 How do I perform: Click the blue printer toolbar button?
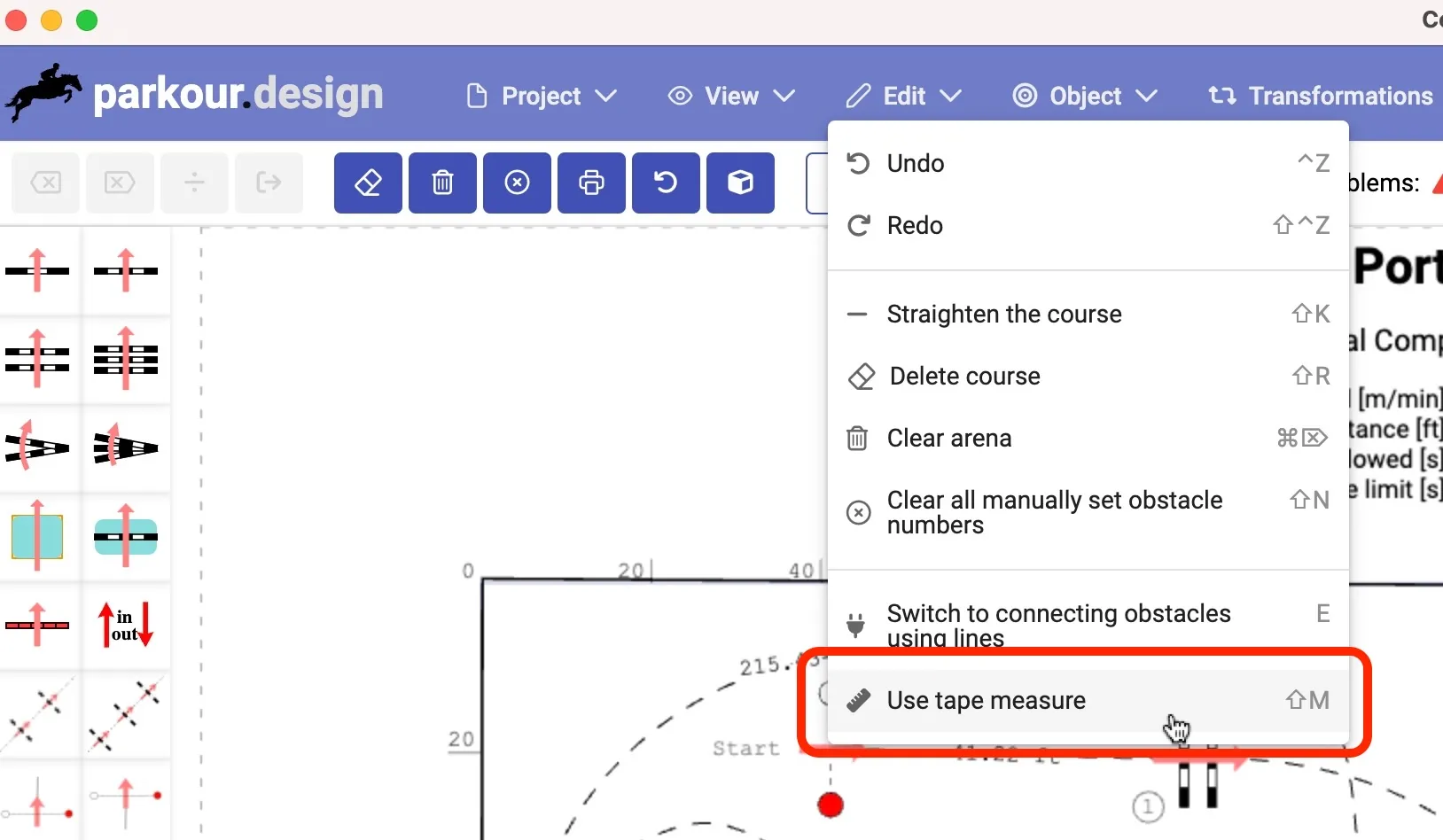coord(591,183)
